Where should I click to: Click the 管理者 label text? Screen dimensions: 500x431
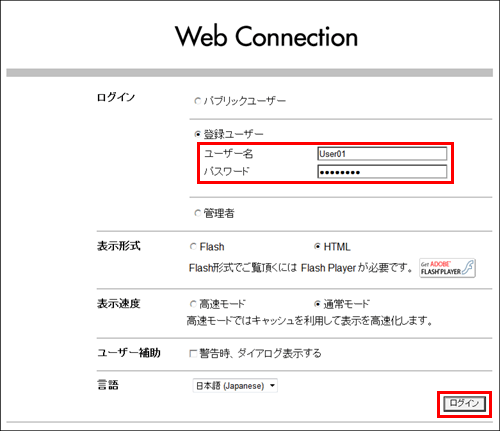(219, 213)
